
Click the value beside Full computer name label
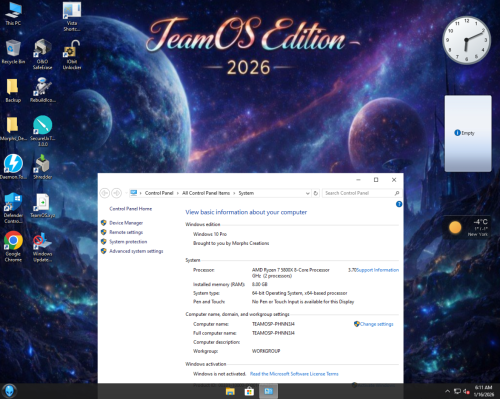coord(273,333)
